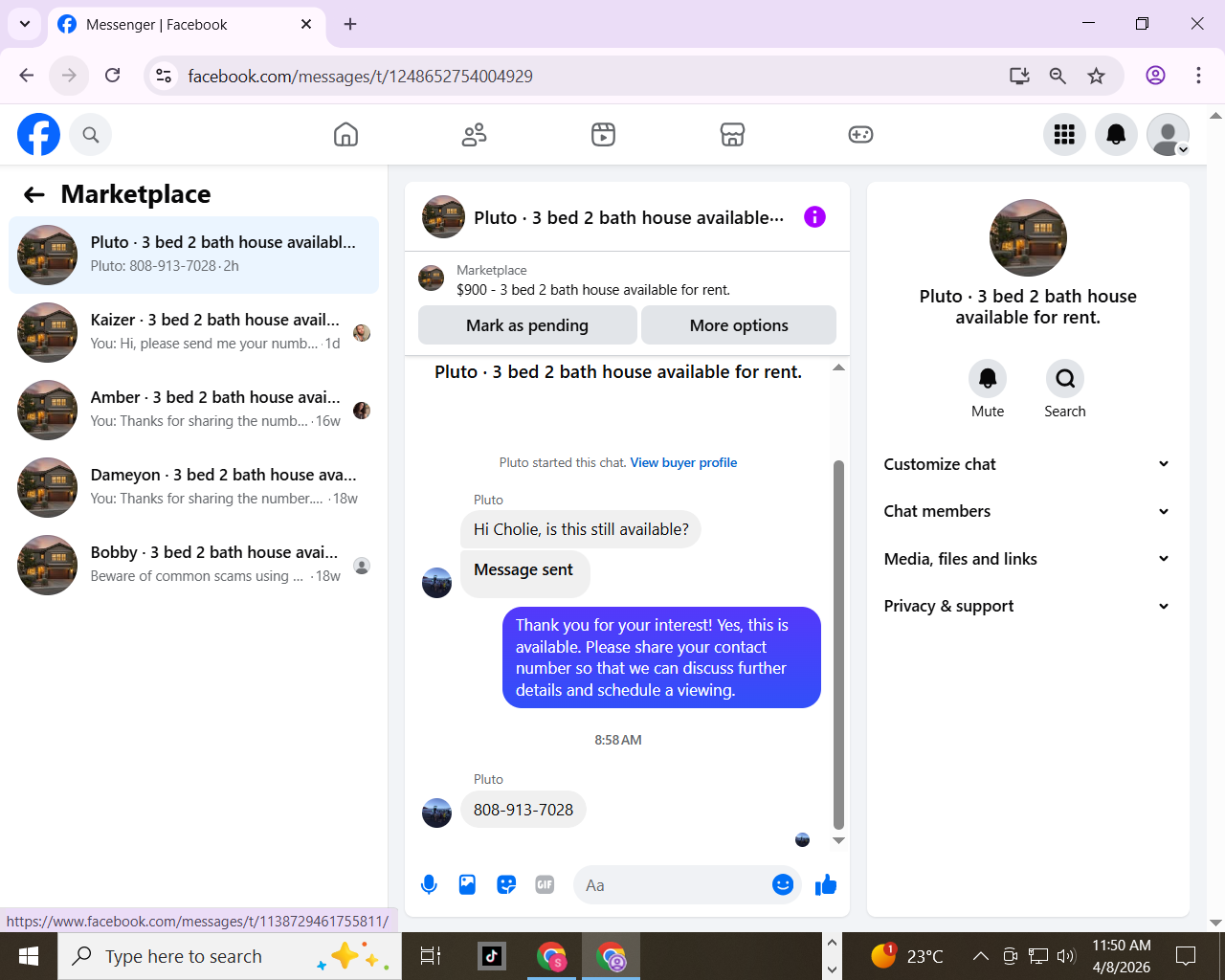This screenshot has height=980, width=1225.
Task: Click the More options button
Action: pyautogui.click(x=739, y=325)
